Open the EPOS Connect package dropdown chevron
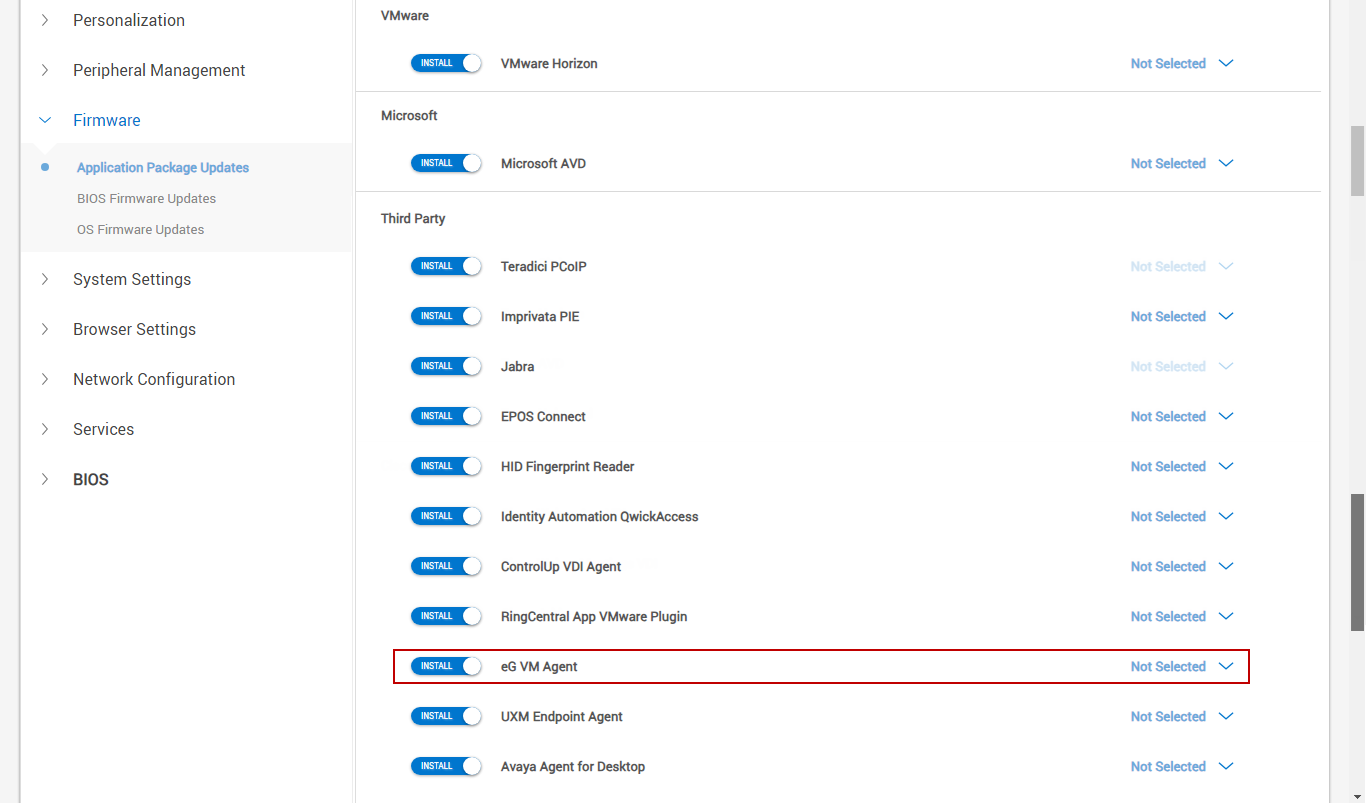 click(x=1226, y=416)
